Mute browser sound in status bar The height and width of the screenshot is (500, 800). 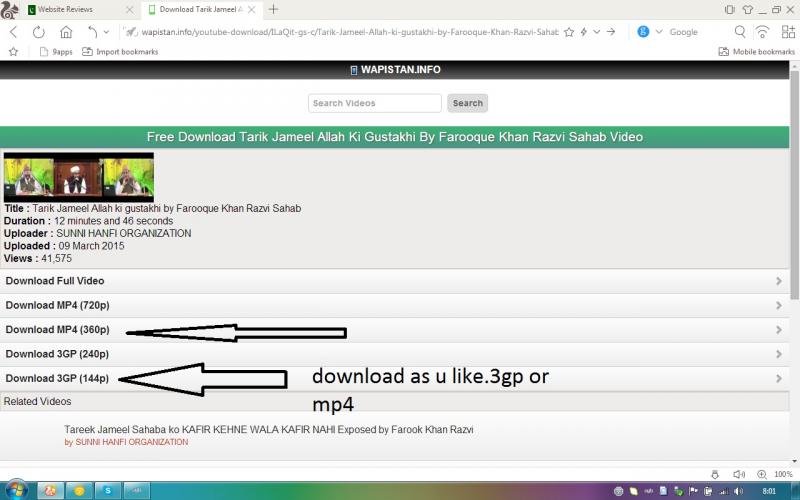739,474
